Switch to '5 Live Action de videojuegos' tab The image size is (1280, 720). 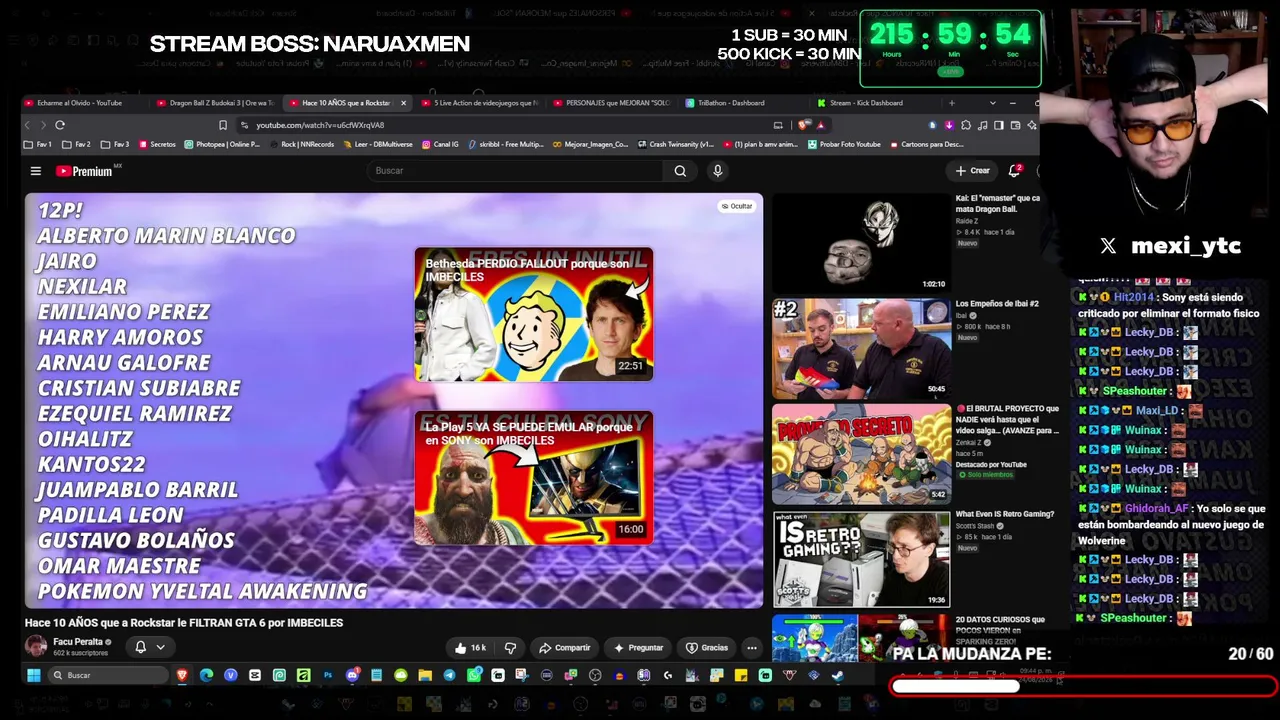point(480,103)
